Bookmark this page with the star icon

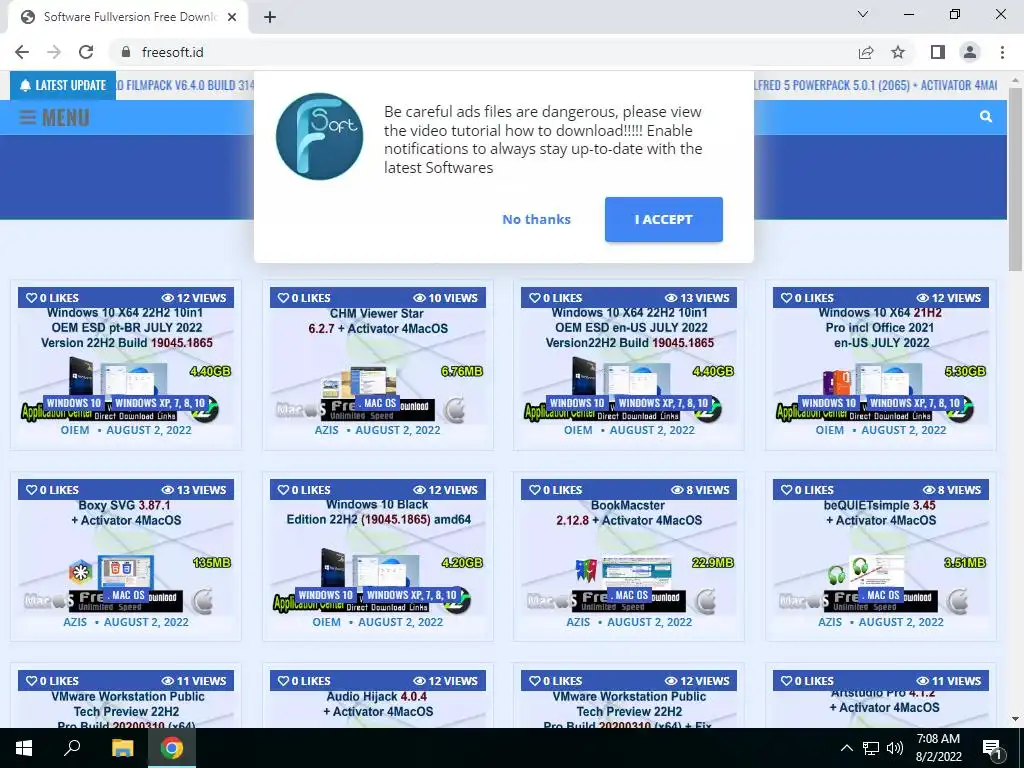(x=898, y=52)
